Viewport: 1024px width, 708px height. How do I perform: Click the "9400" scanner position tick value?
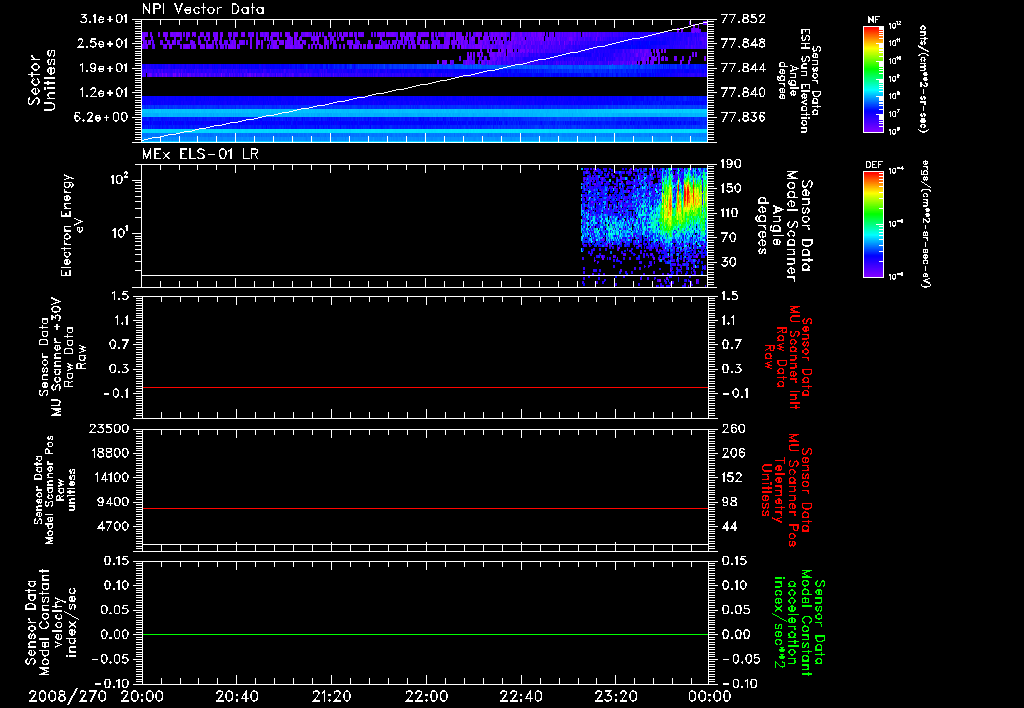tap(112, 502)
